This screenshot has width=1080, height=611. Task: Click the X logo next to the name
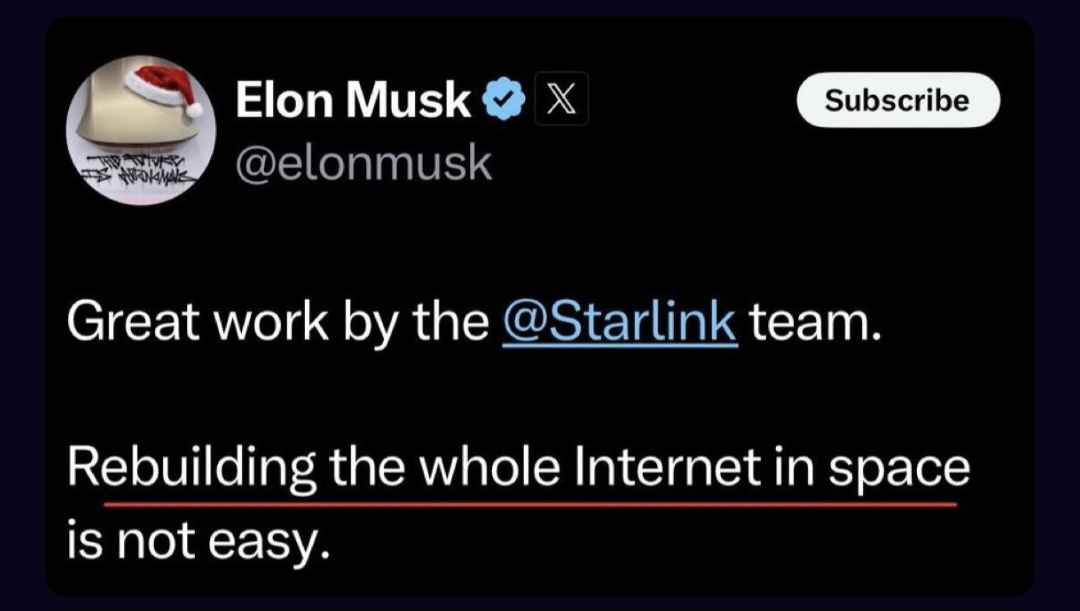(561, 98)
